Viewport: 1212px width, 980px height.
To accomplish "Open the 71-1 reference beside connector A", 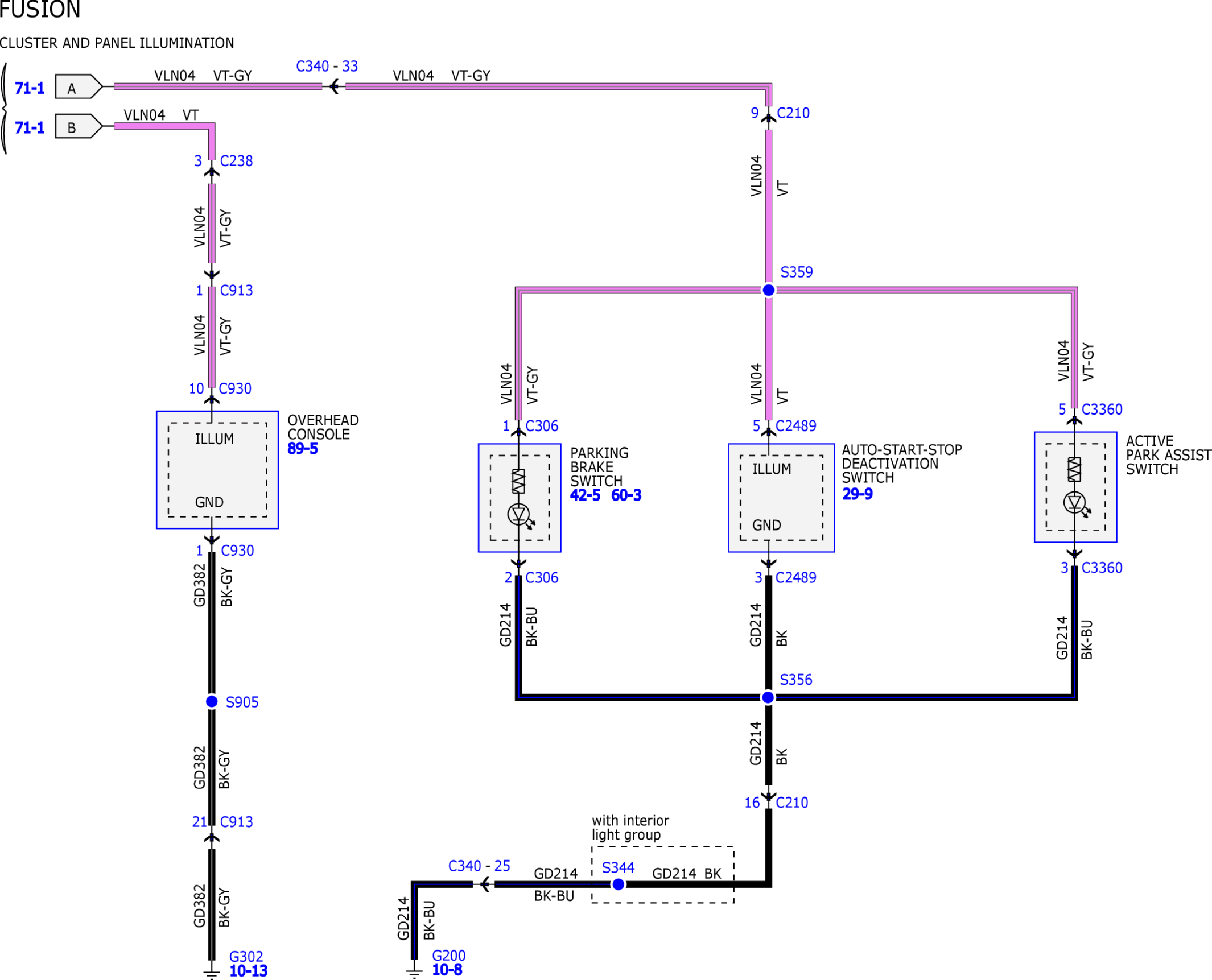I will (x=30, y=88).
